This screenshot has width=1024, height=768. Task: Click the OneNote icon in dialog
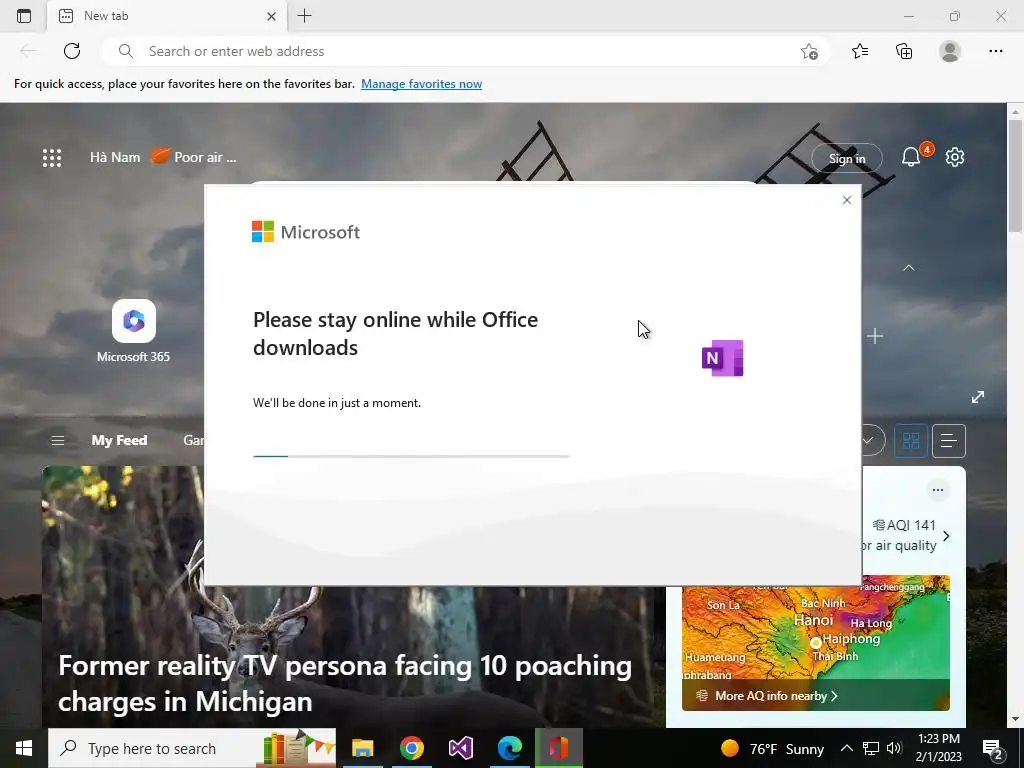pyautogui.click(x=722, y=358)
